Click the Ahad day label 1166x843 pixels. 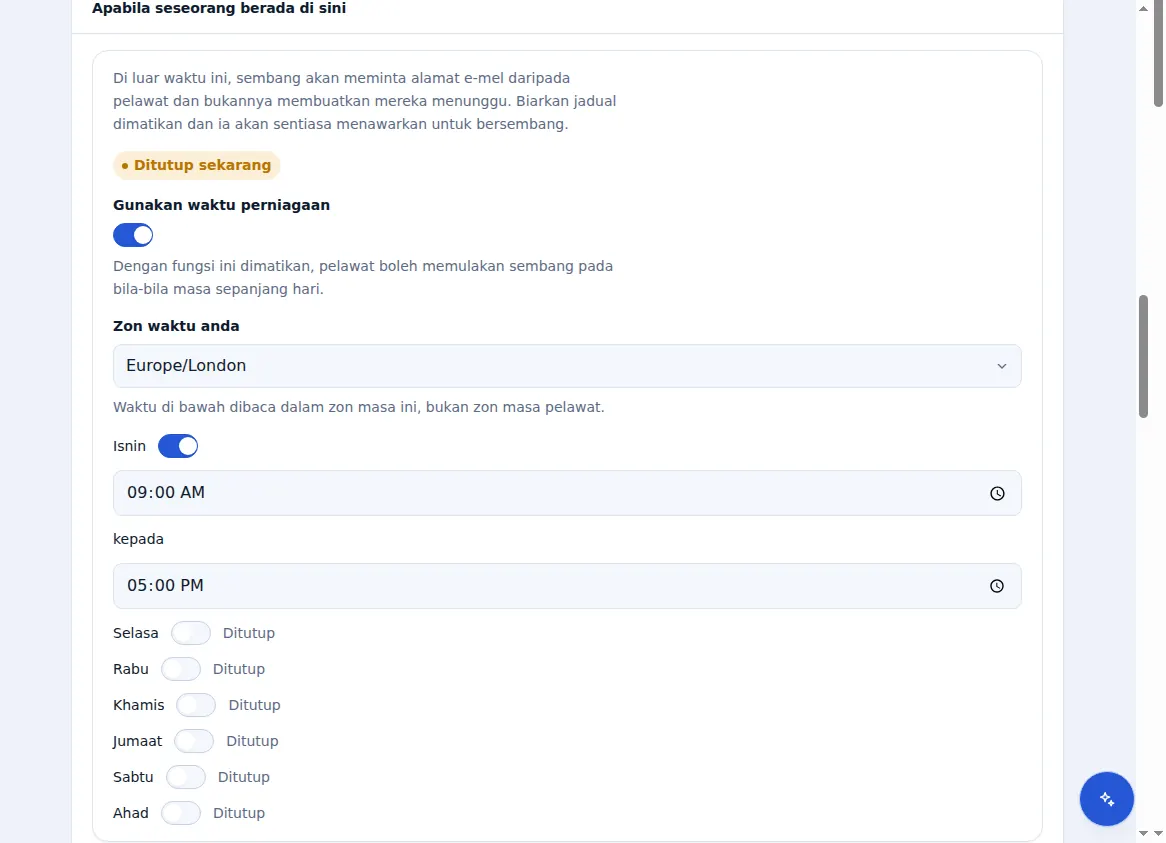click(x=131, y=813)
